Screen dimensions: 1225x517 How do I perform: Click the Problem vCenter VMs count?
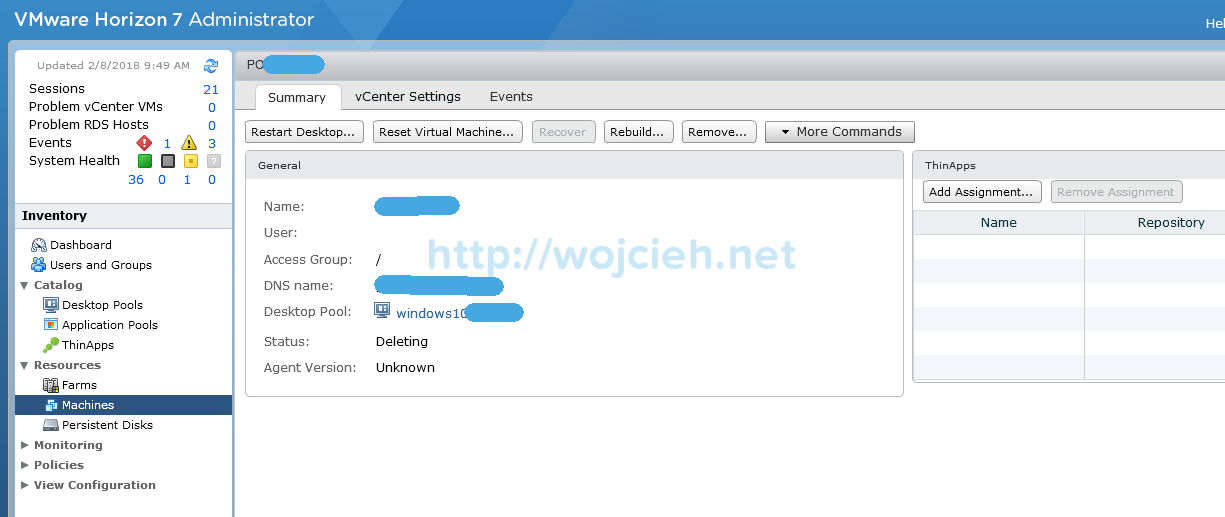coord(212,107)
